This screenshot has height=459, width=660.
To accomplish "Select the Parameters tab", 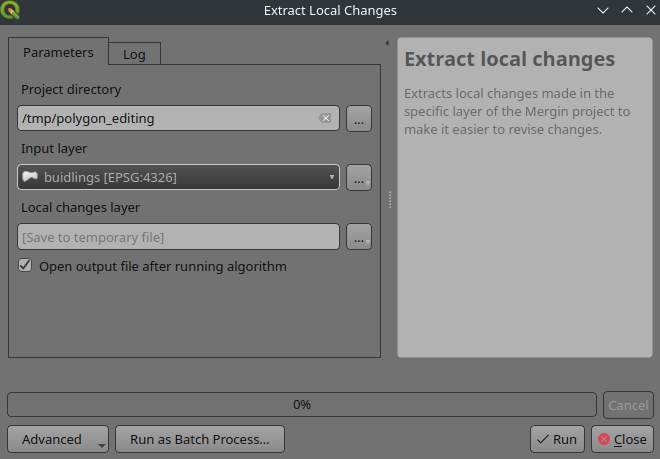I will [58, 52].
